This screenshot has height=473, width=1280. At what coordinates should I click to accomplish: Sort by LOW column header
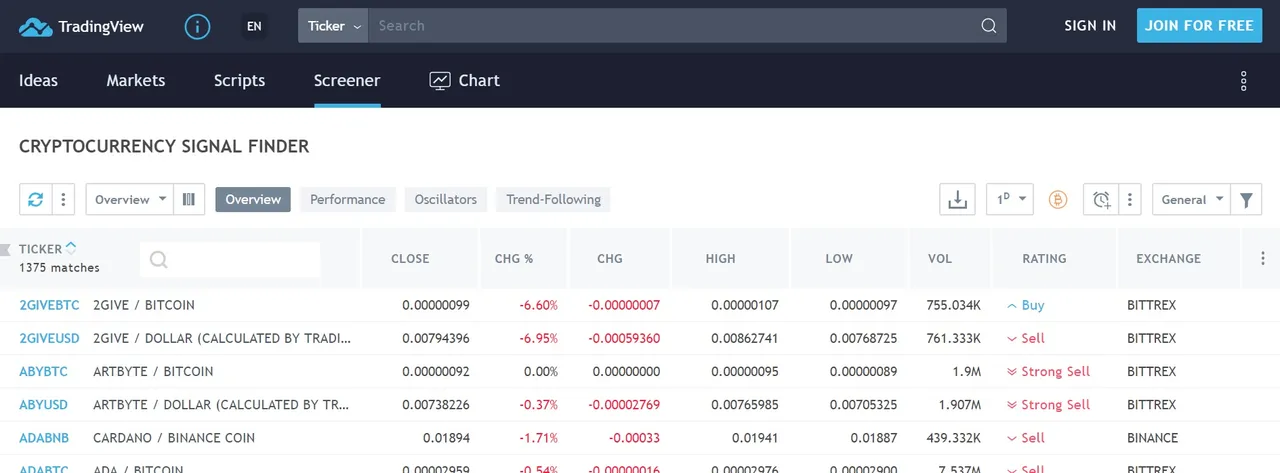click(839, 258)
